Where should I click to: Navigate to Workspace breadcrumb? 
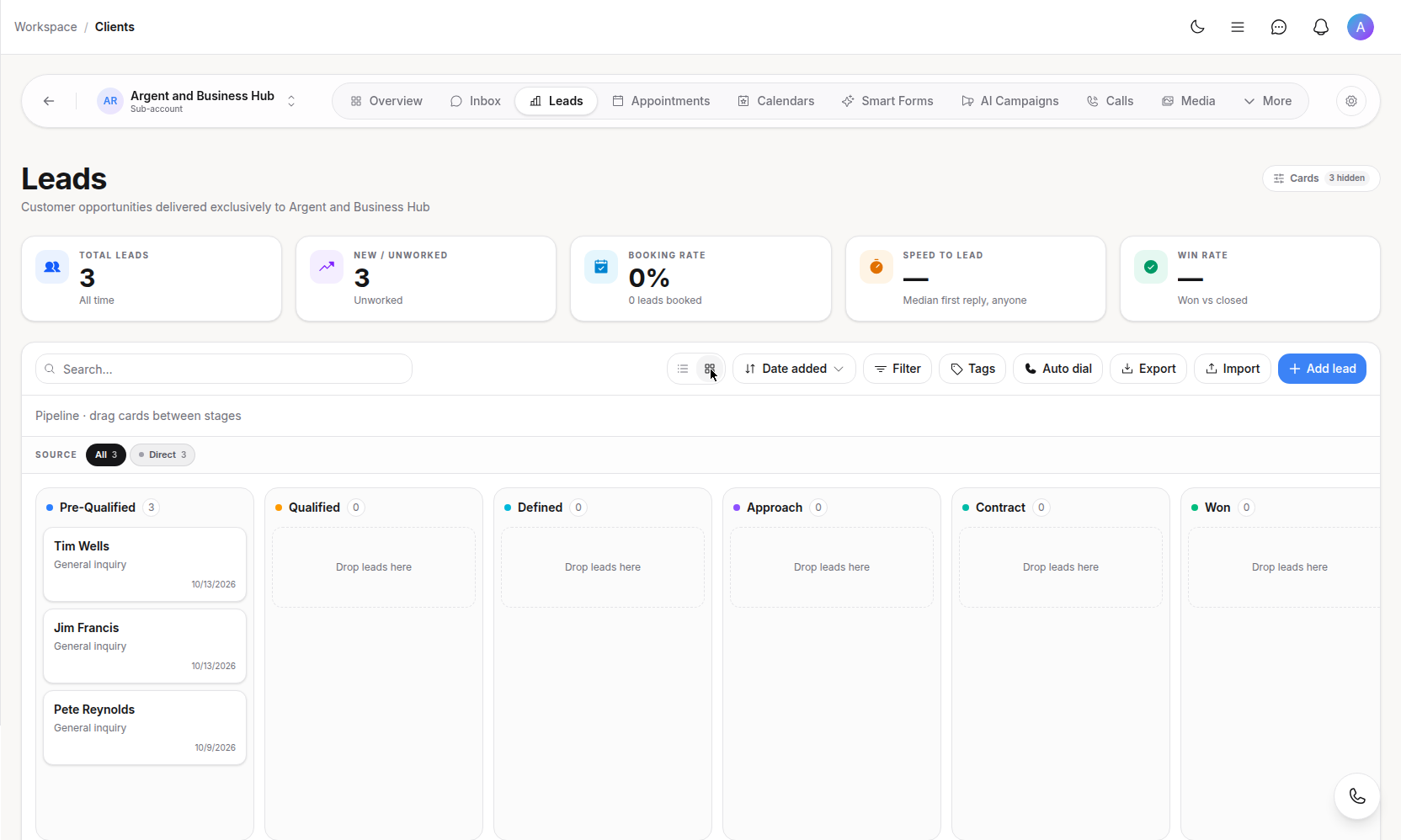pyautogui.click(x=45, y=27)
